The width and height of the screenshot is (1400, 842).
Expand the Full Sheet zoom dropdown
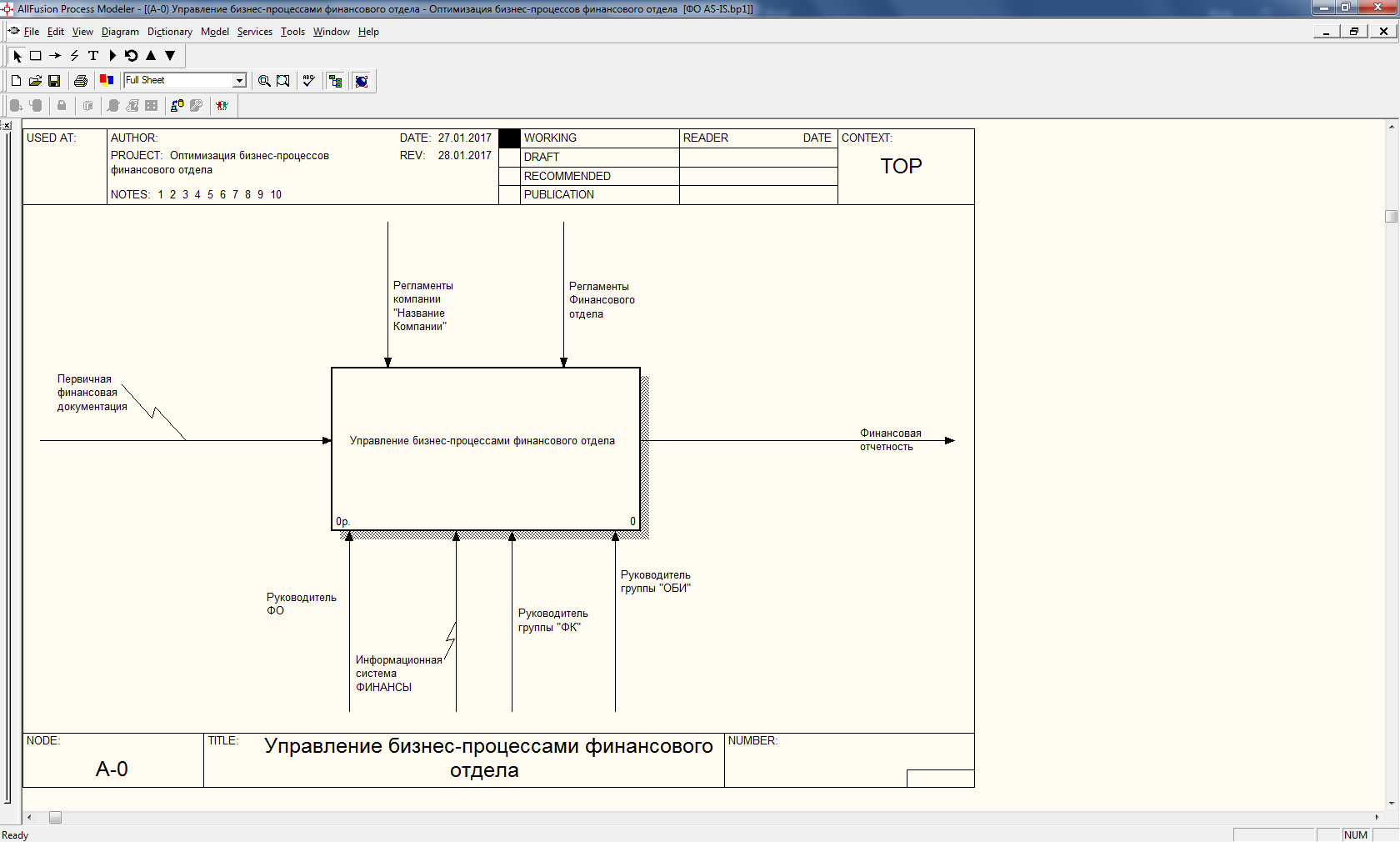[240, 80]
